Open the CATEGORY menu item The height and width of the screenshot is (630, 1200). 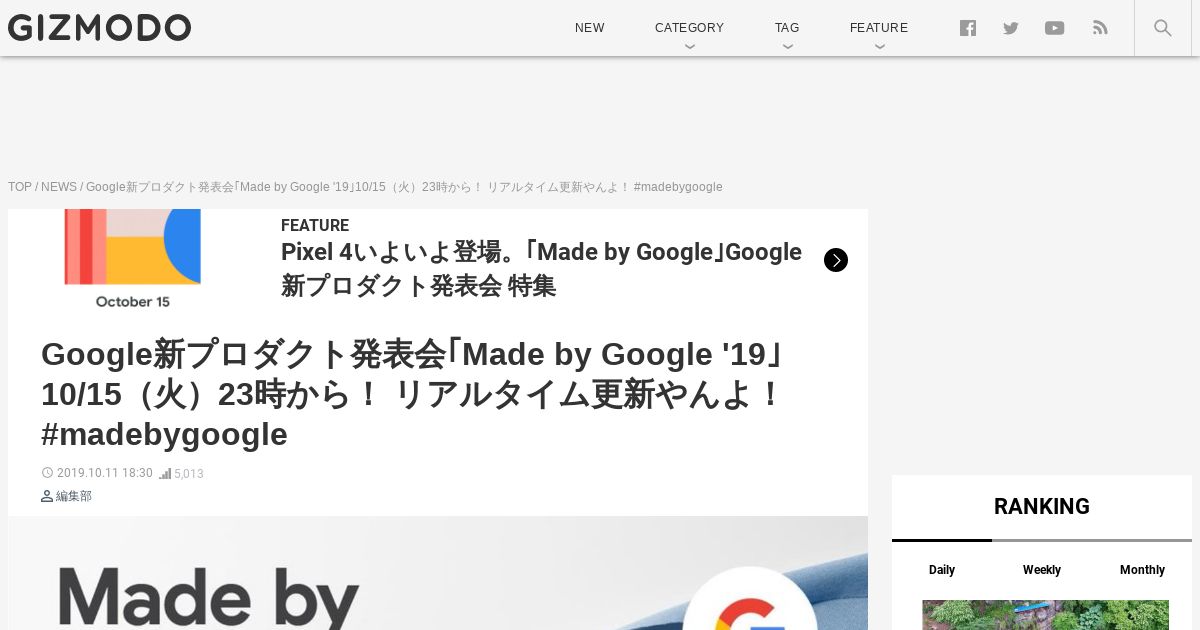tap(689, 28)
